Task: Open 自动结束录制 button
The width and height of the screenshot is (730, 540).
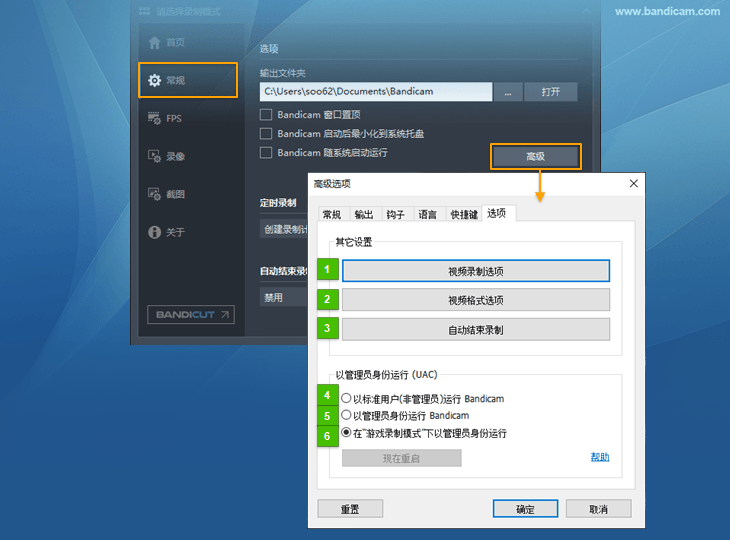Action: click(476, 330)
